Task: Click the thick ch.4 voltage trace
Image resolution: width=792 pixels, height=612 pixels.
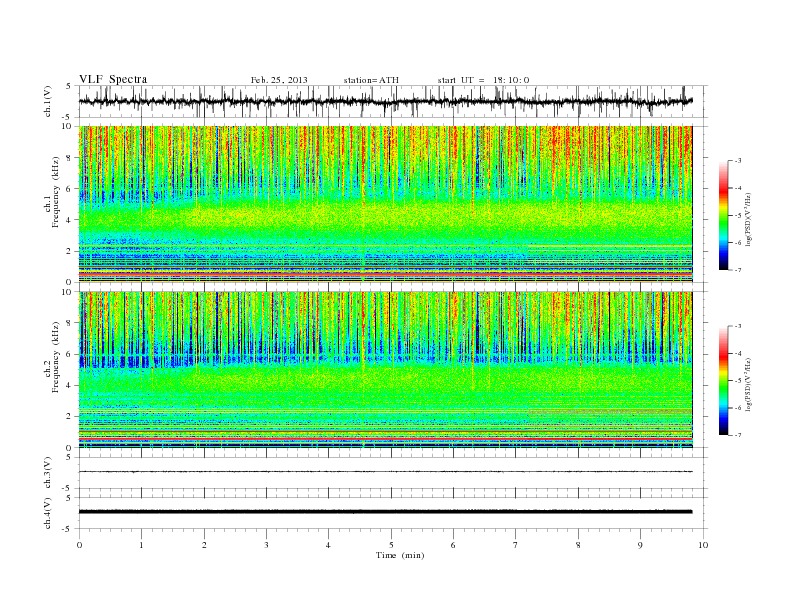Action: pyautogui.click(x=385, y=512)
